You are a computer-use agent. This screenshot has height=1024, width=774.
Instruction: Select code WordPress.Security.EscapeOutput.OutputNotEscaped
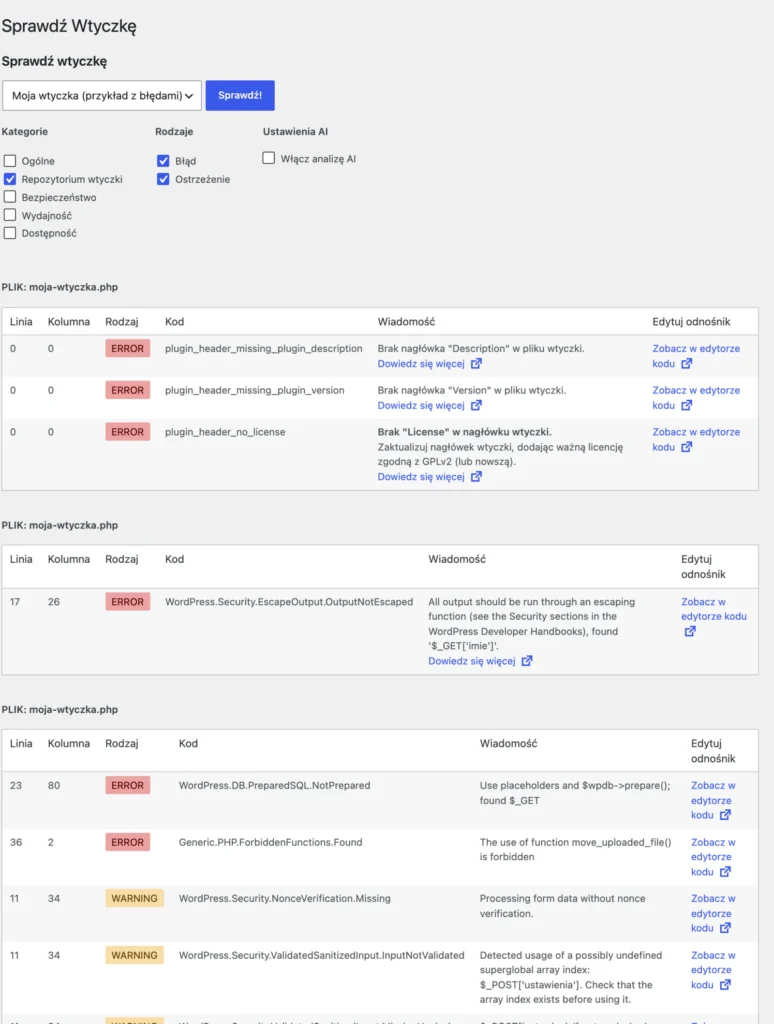(x=289, y=602)
